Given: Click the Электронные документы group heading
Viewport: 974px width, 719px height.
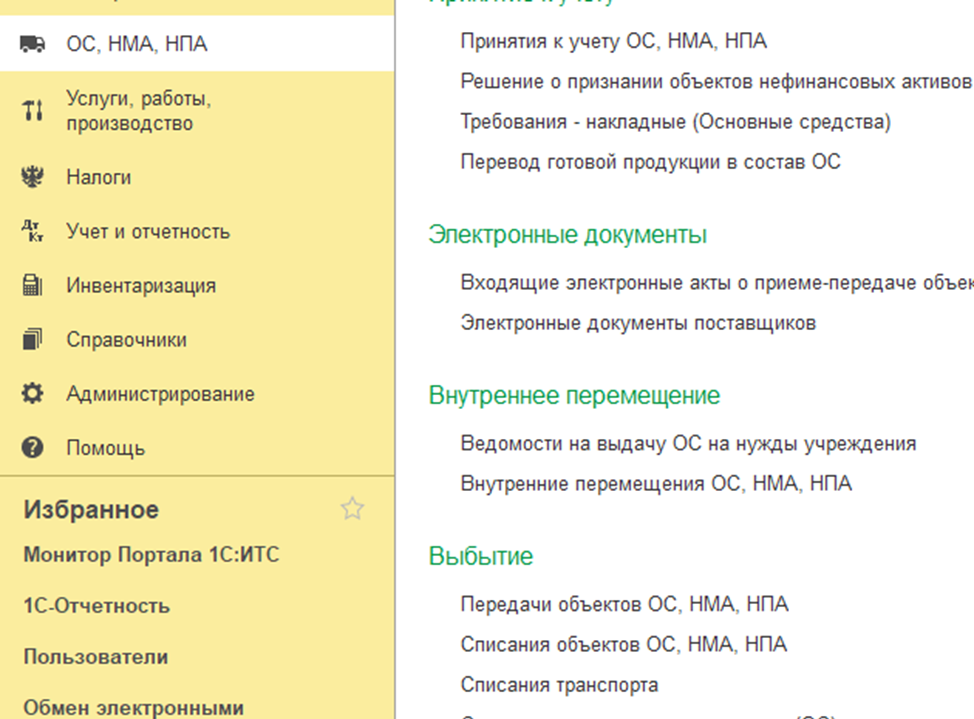Looking at the screenshot, I should 567,235.
